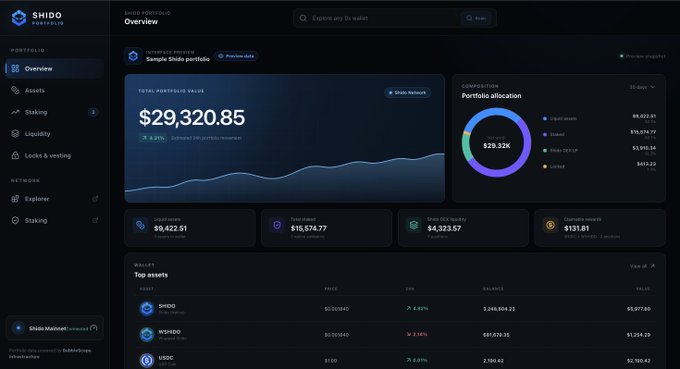This screenshot has width=680, height=369.
Task: Click the Network Staking shield icon
Action: click(15, 220)
